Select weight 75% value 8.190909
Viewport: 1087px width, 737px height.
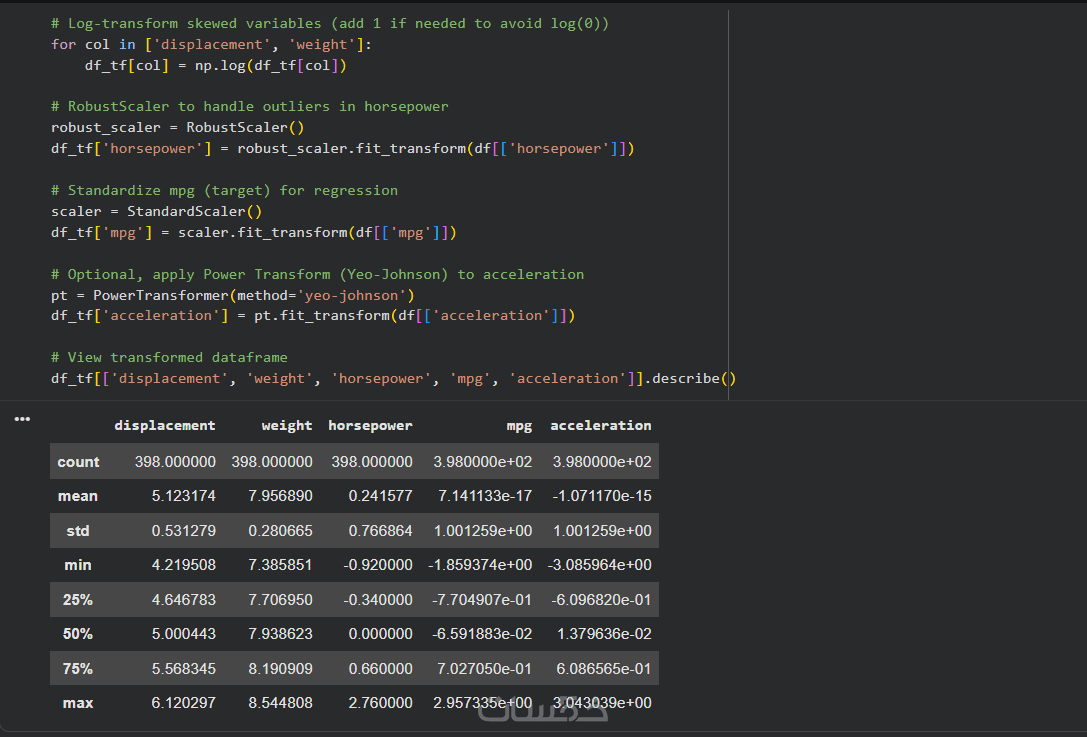point(280,668)
